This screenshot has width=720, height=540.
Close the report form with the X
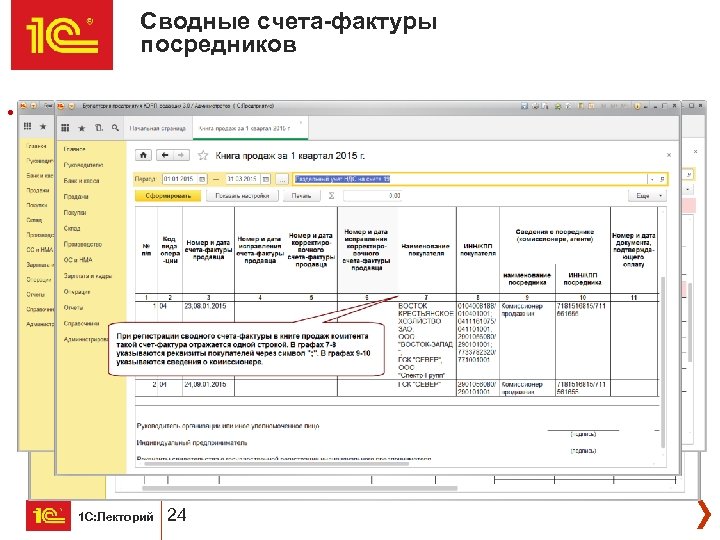(x=669, y=155)
